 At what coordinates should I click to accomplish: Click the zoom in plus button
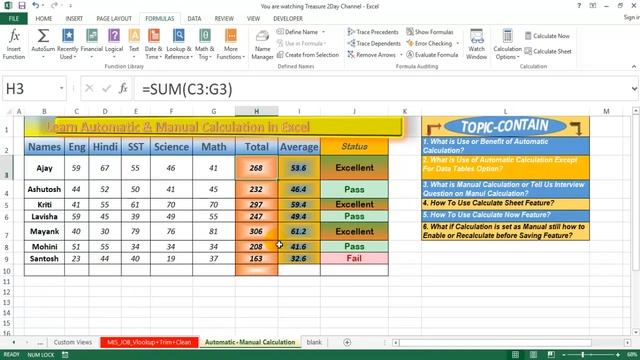618,355
